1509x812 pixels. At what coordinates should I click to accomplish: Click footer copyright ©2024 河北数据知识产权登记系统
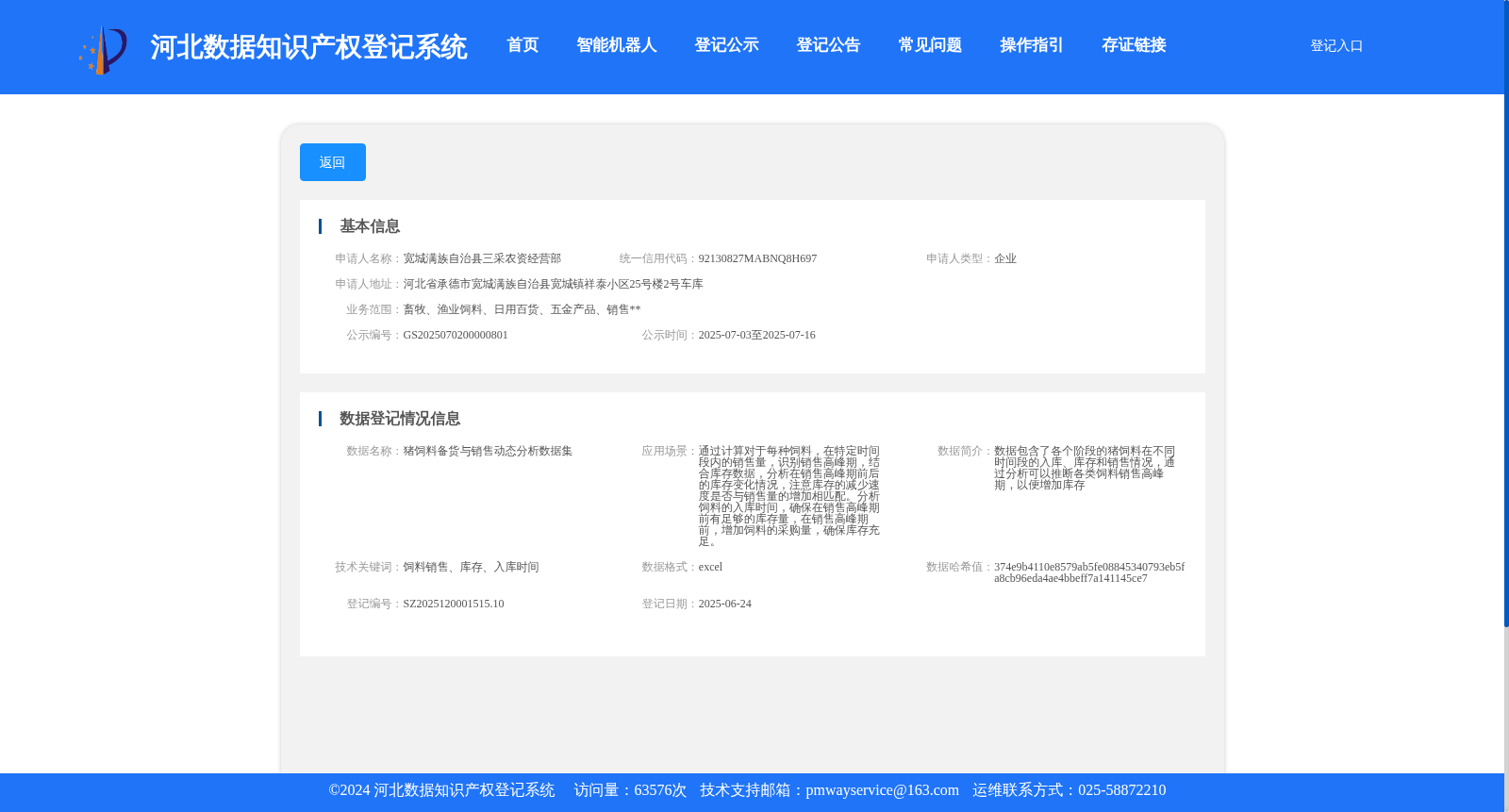click(x=441, y=790)
